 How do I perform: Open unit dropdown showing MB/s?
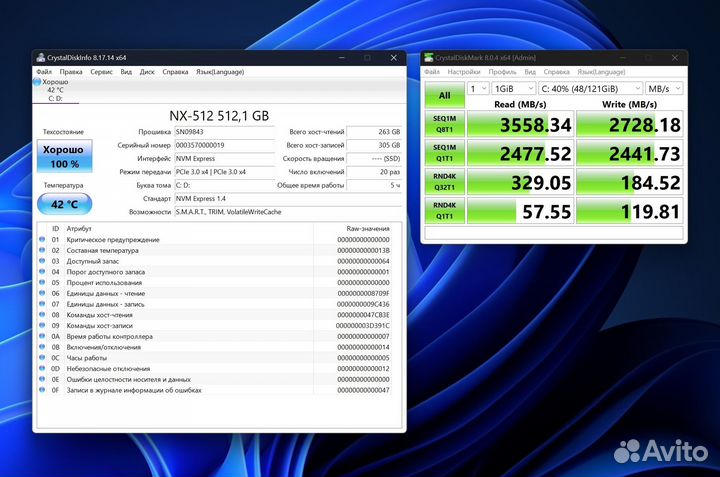point(664,89)
